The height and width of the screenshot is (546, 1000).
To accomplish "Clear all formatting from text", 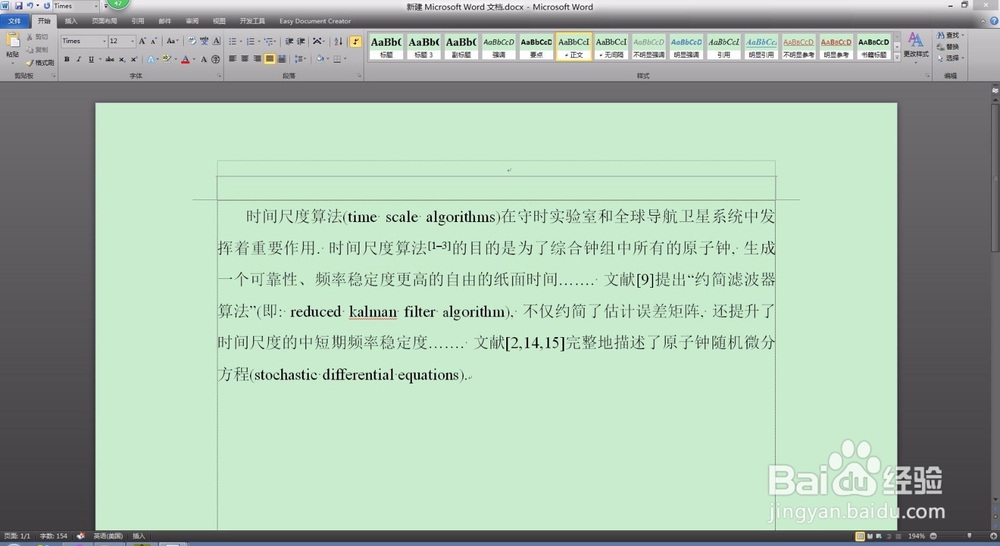I will pyautogui.click(x=192, y=41).
